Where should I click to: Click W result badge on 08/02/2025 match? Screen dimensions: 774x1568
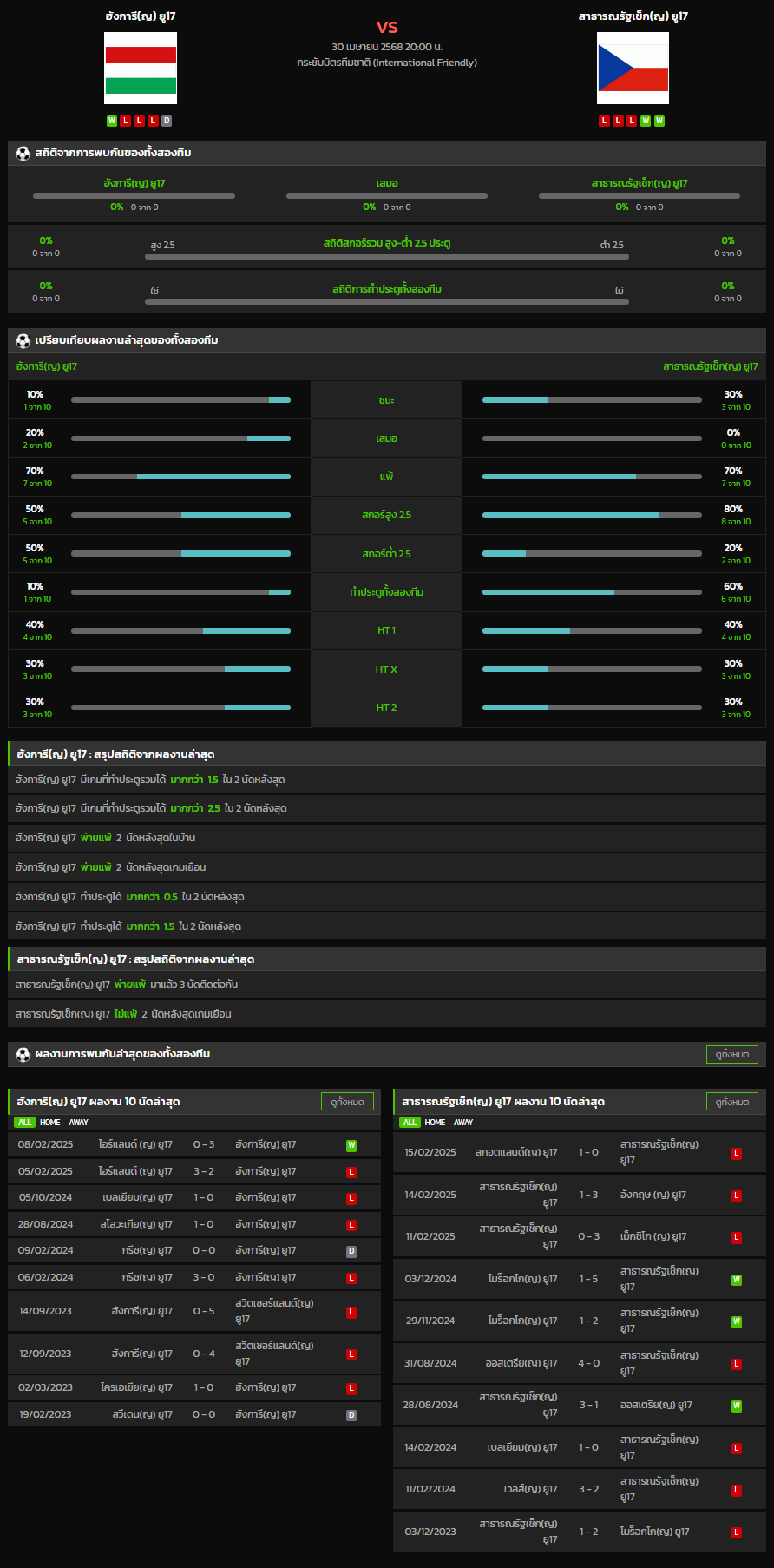tap(351, 1145)
